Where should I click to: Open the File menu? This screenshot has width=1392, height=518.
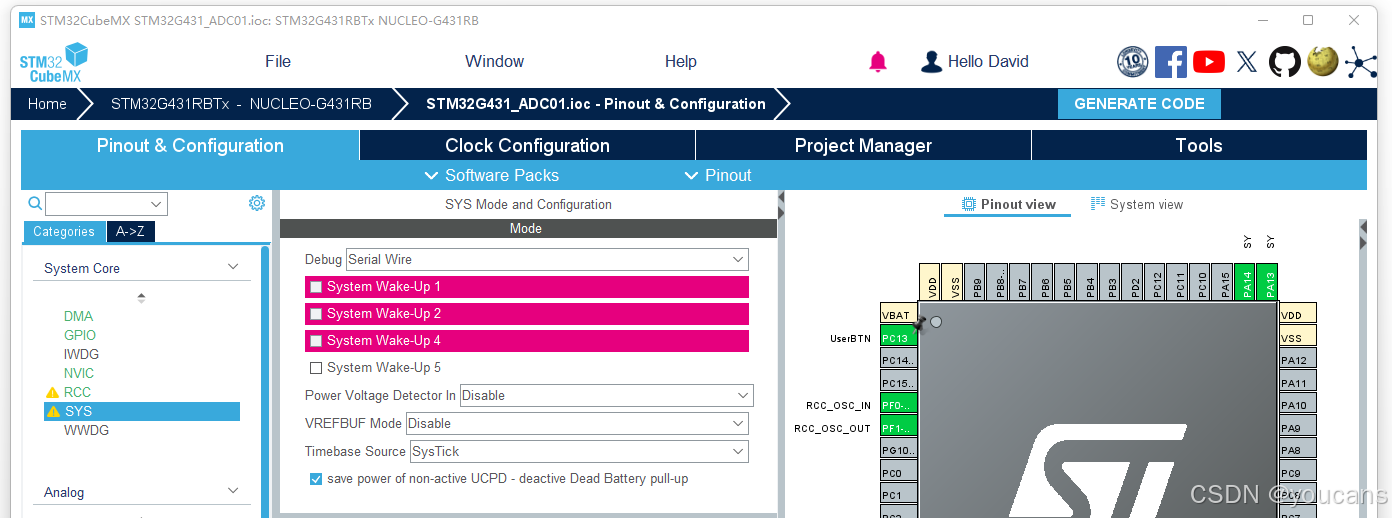pos(278,62)
